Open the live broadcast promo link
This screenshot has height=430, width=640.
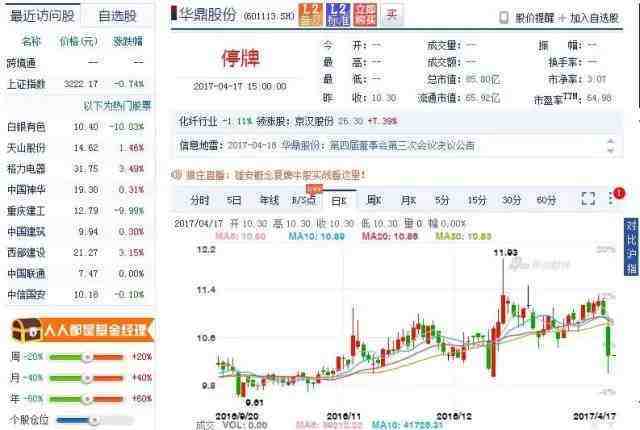(x=275, y=175)
